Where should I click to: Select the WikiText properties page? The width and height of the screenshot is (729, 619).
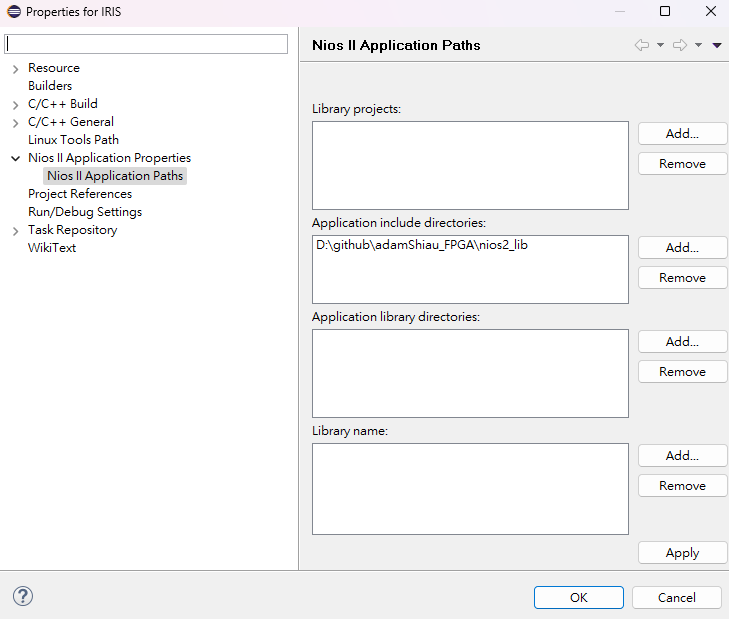pos(52,248)
